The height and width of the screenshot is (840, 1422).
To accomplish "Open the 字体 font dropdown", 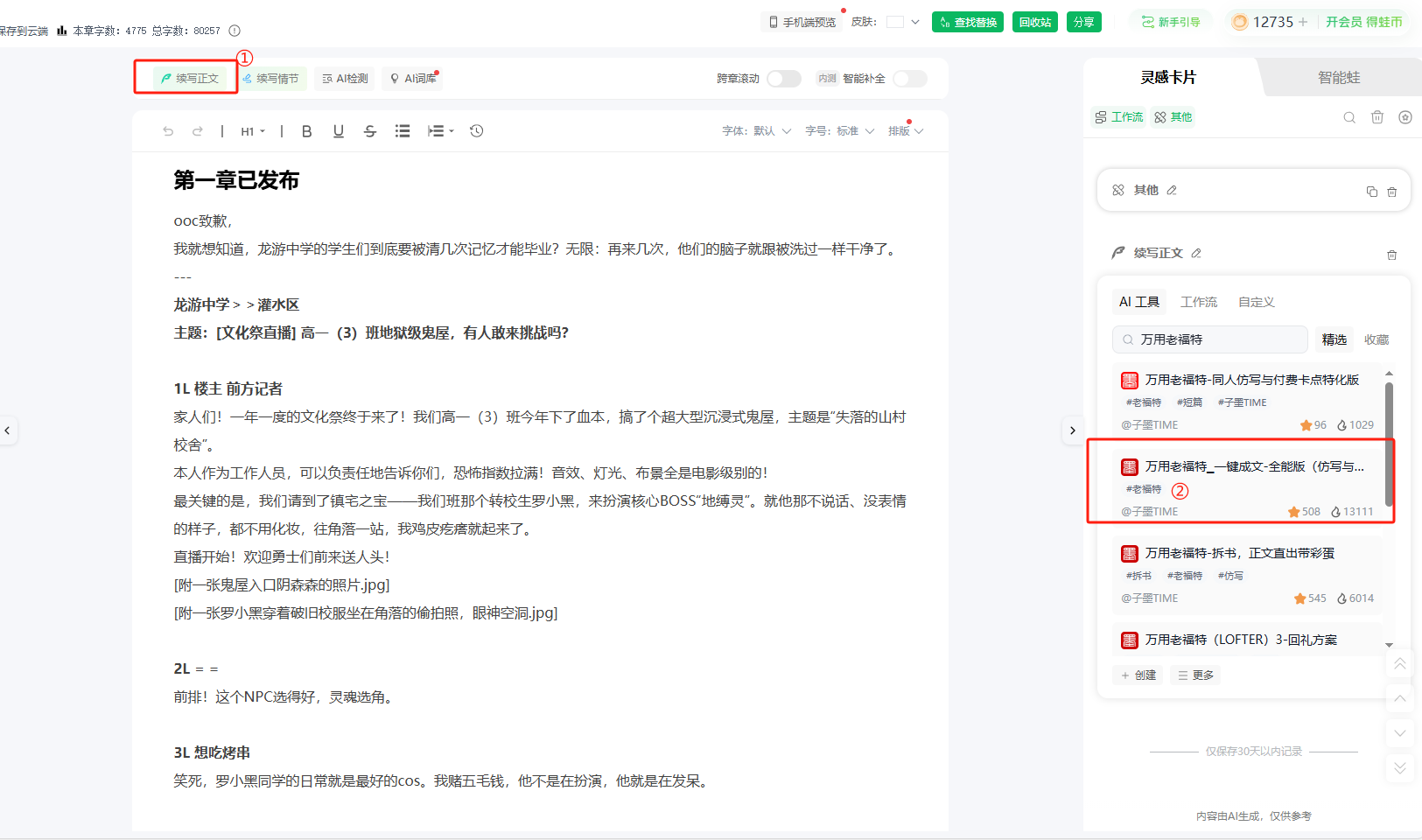I will point(756,131).
